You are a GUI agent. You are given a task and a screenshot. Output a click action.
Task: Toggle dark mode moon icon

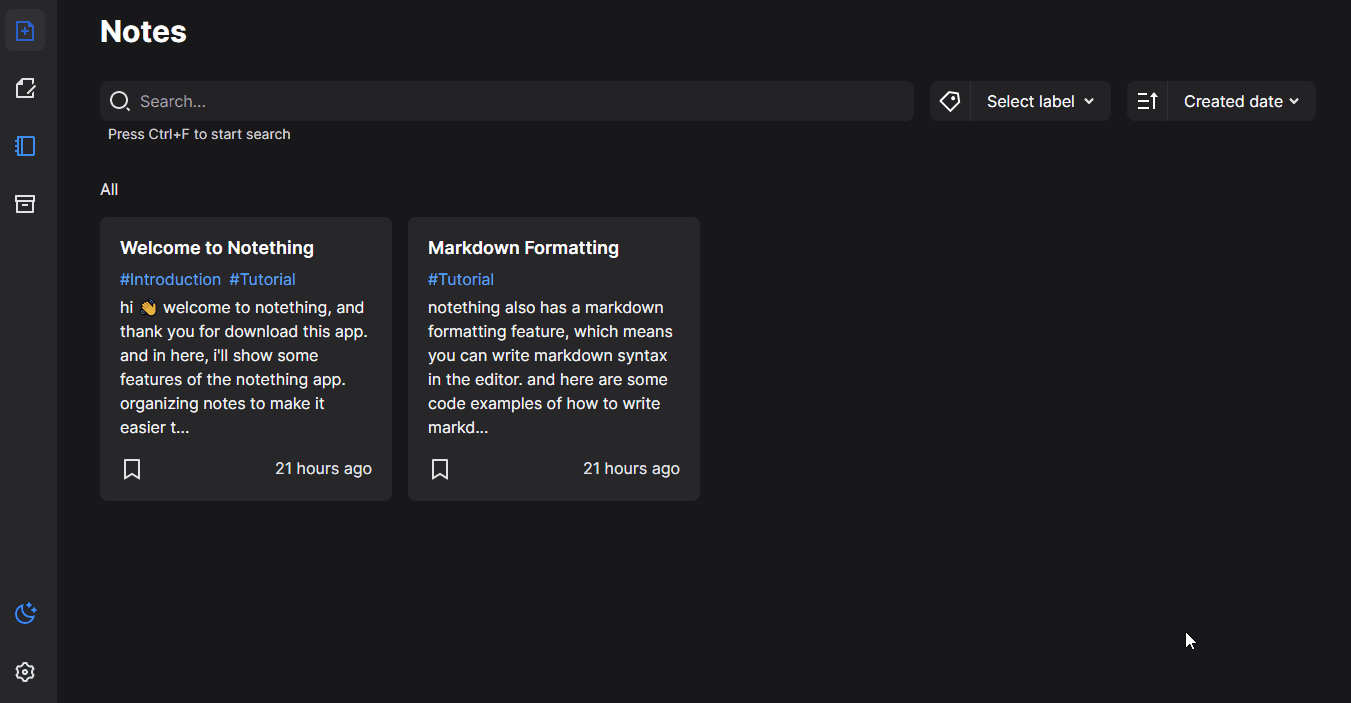click(25, 613)
